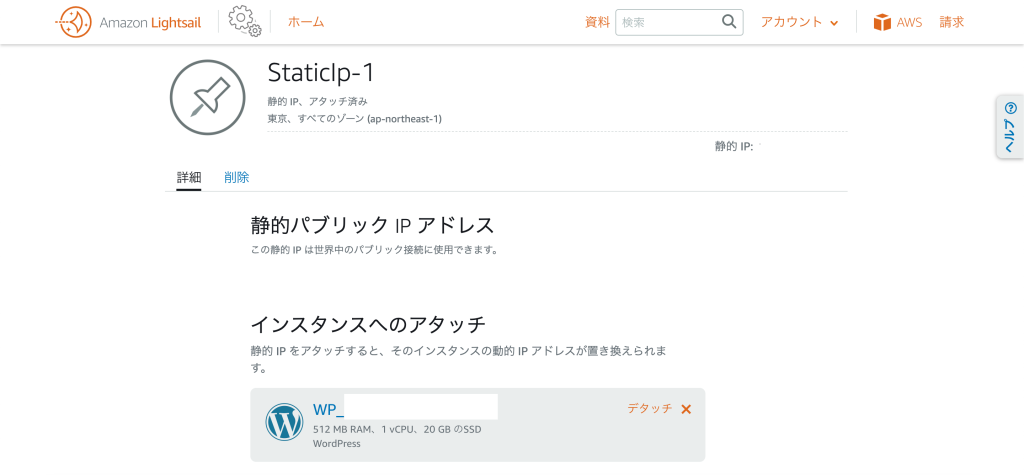This screenshot has height=475, width=1024.
Task: Click the static IP pushpin icon
Action: point(208,97)
